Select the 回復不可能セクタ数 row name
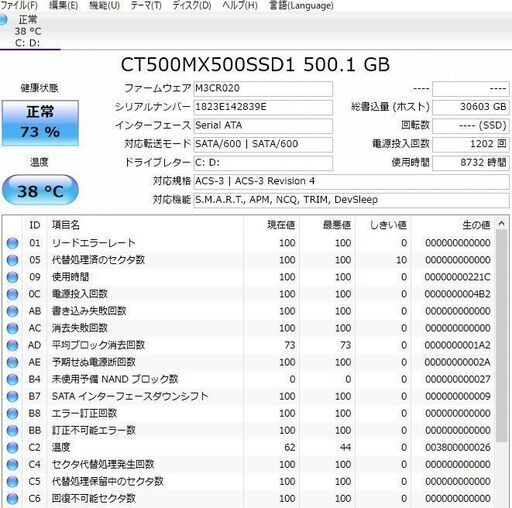 coord(94,499)
